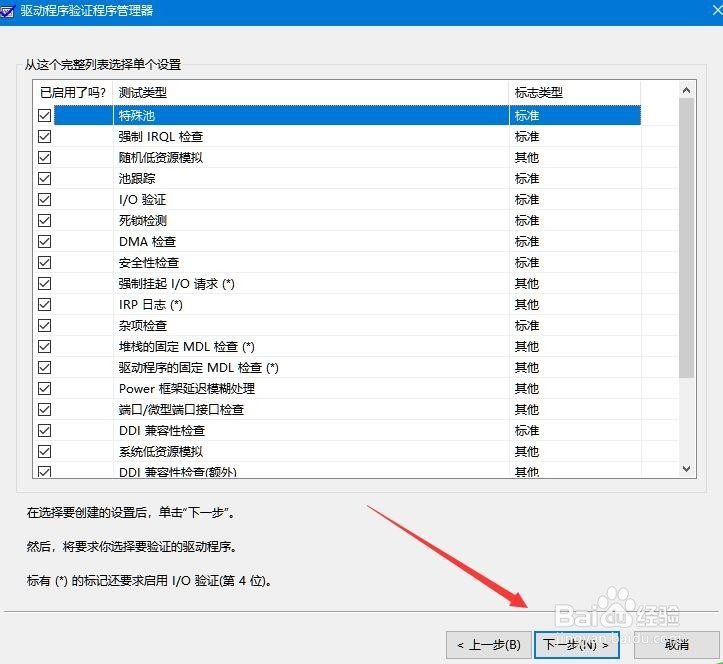Select the 安全性检查 row text

point(149,262)
